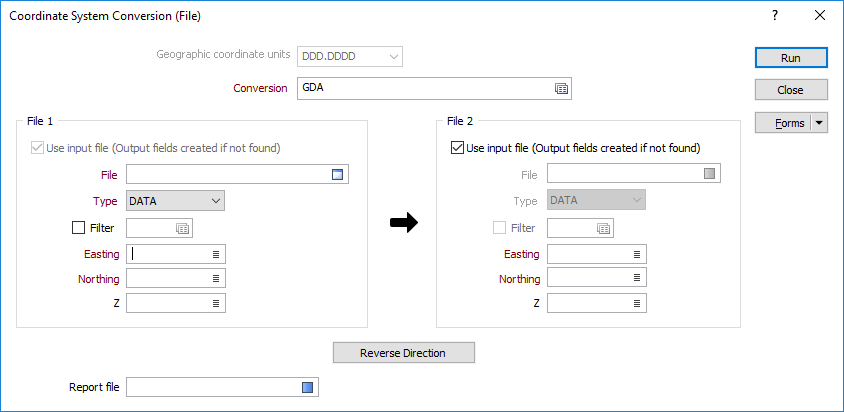Open File 1 Easting field list icon
Viewport: 844px width, 412px height.
tap(216, 254)
